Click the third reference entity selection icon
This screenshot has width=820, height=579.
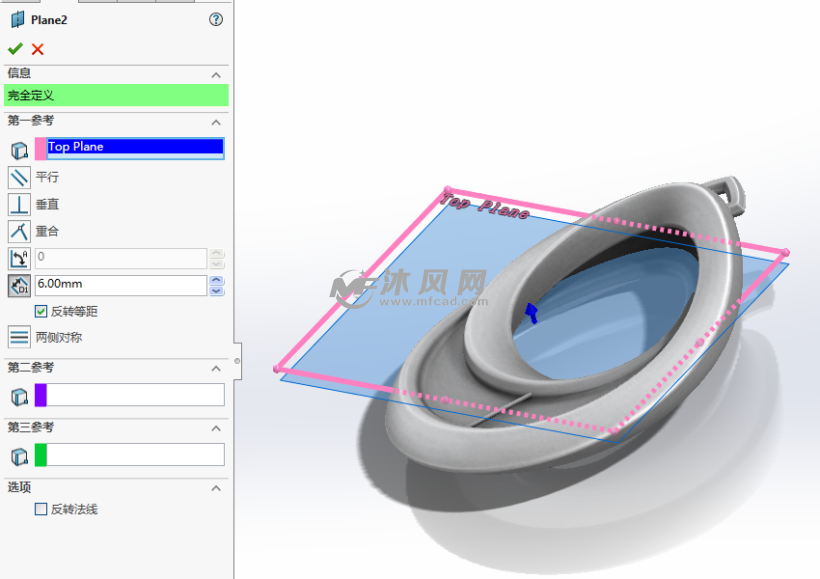coord(19,456)
